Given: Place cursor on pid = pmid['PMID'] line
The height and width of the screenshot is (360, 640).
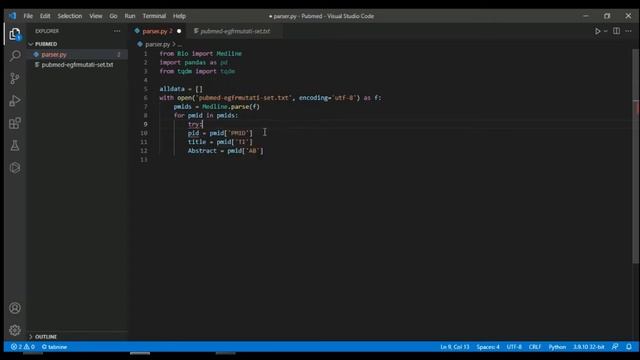Looking at the screenshot, I should (220, 133).
